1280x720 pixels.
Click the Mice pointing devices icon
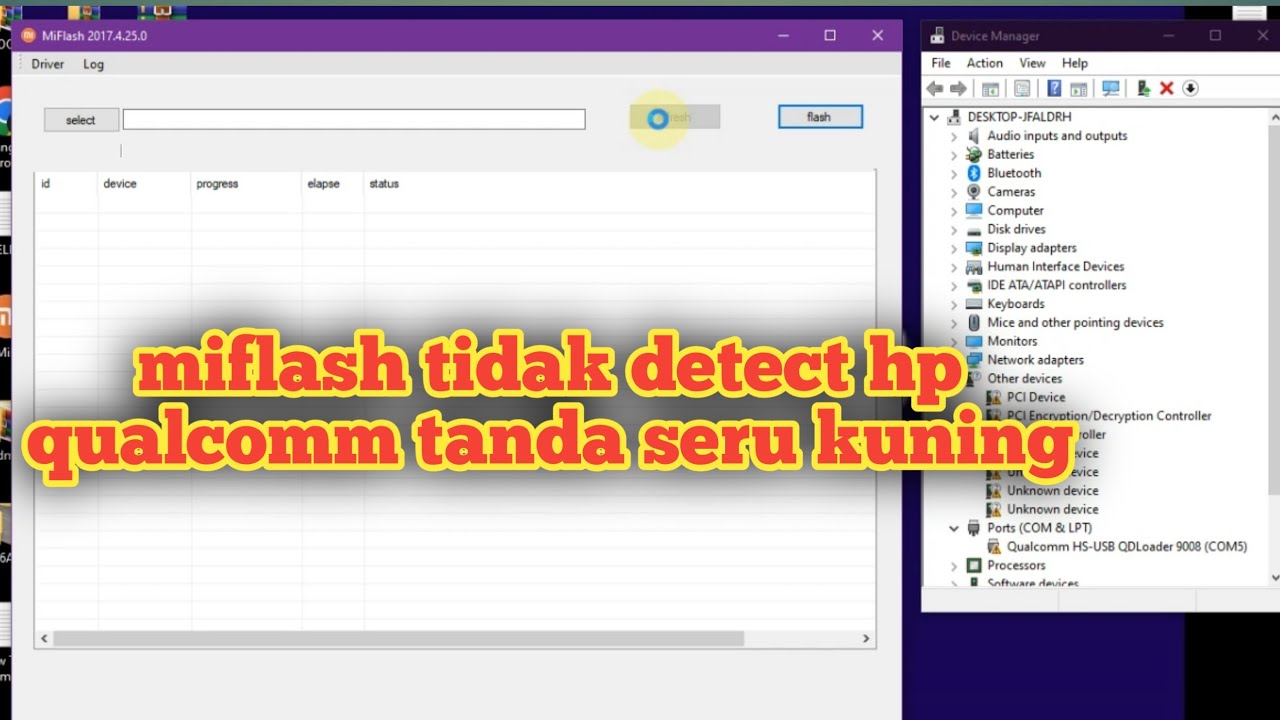pyautogui.click(x=974, y=323)
